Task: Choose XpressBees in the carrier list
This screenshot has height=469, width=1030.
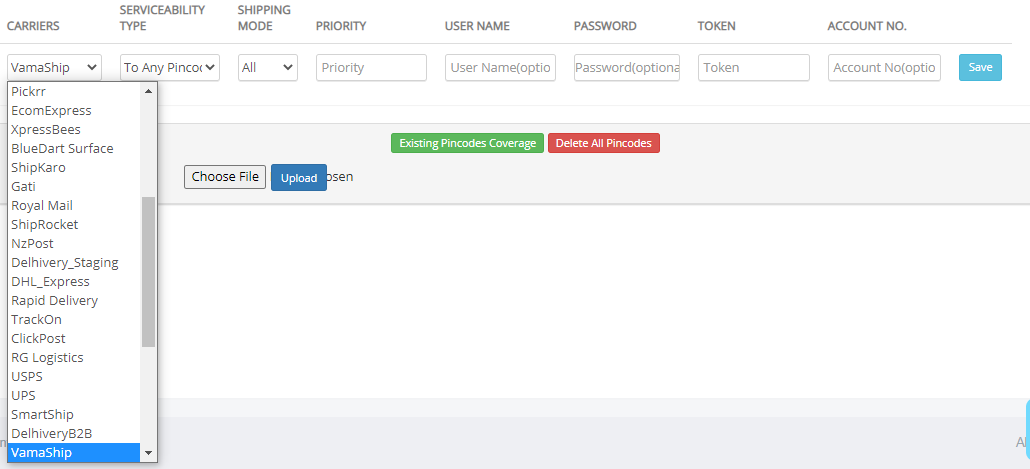Action: tap(74, 129)
